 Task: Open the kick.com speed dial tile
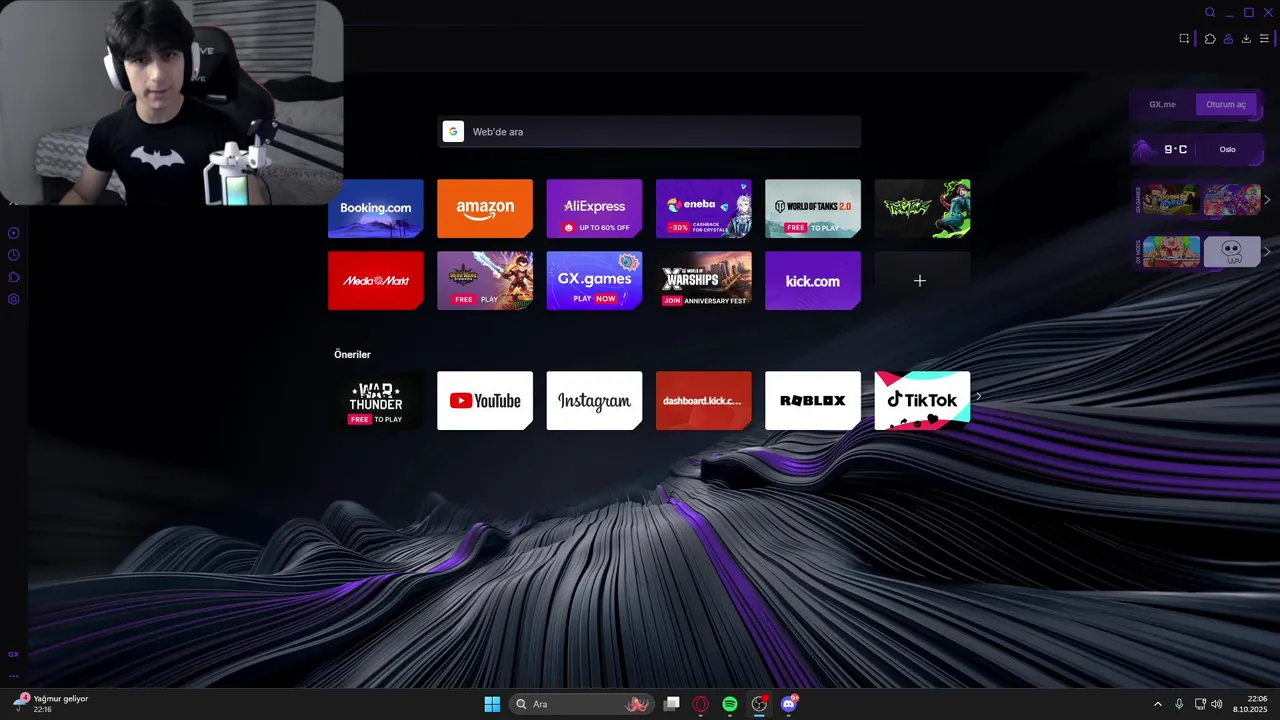pos(813,280)
